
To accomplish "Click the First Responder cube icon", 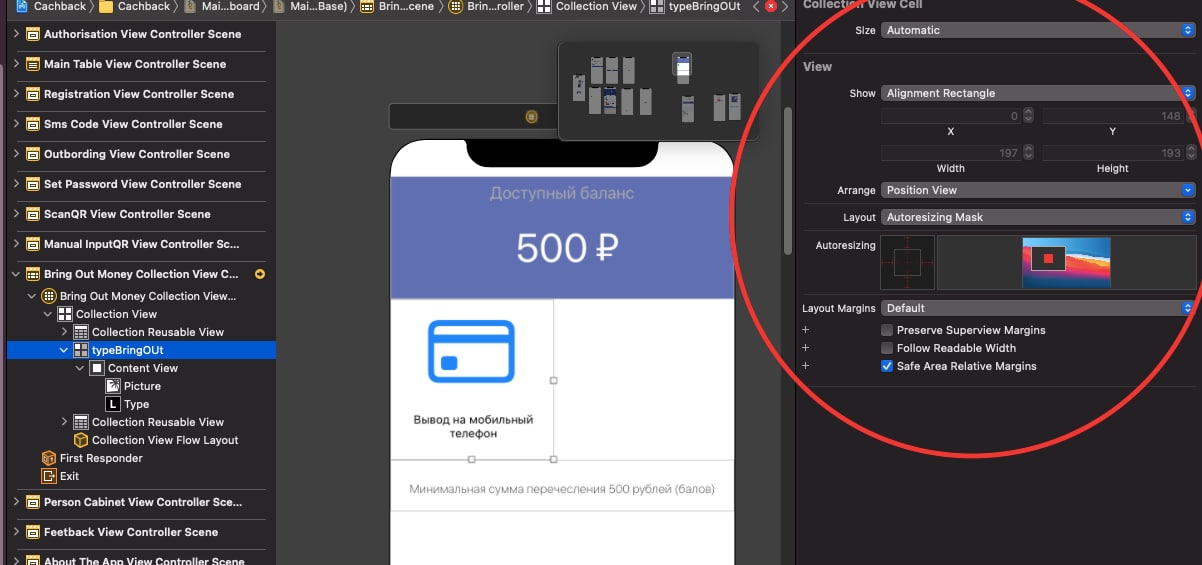I will 49,458.
